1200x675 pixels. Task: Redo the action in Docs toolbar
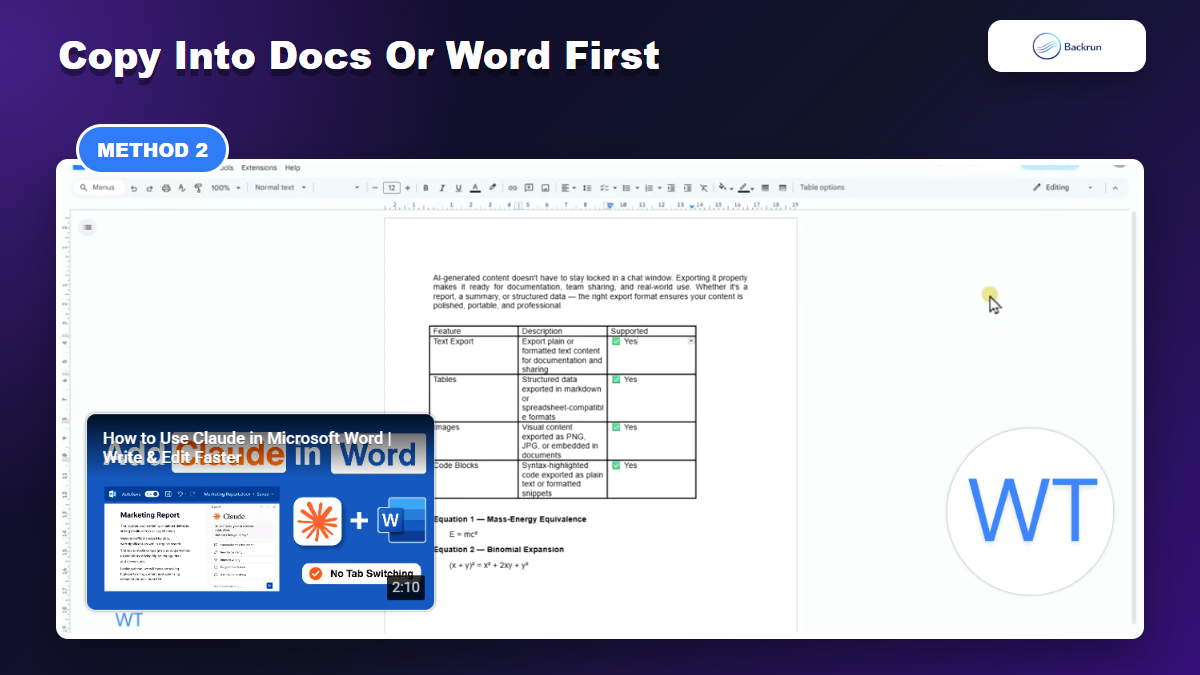(x=150, y=188)
